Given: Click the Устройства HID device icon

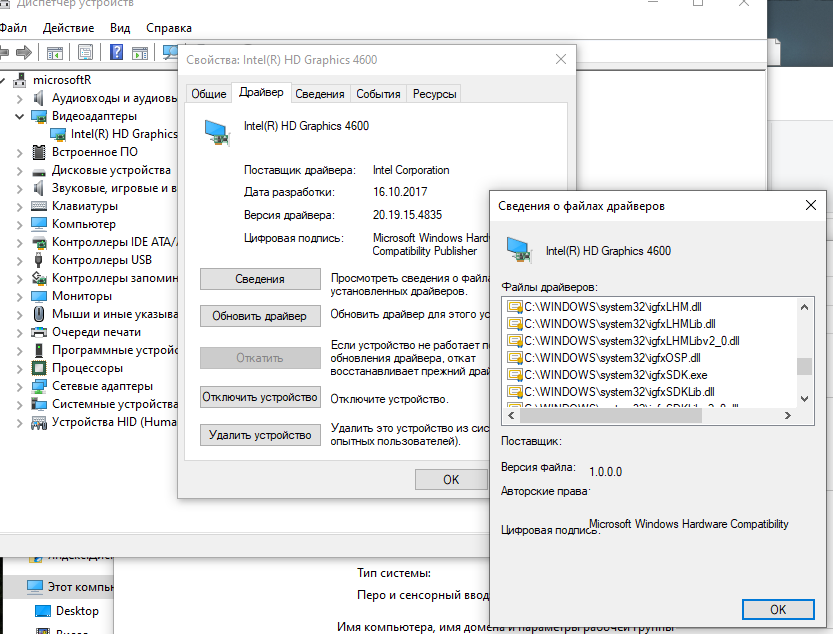Looking at the screenshot, I should pos(39,422).
